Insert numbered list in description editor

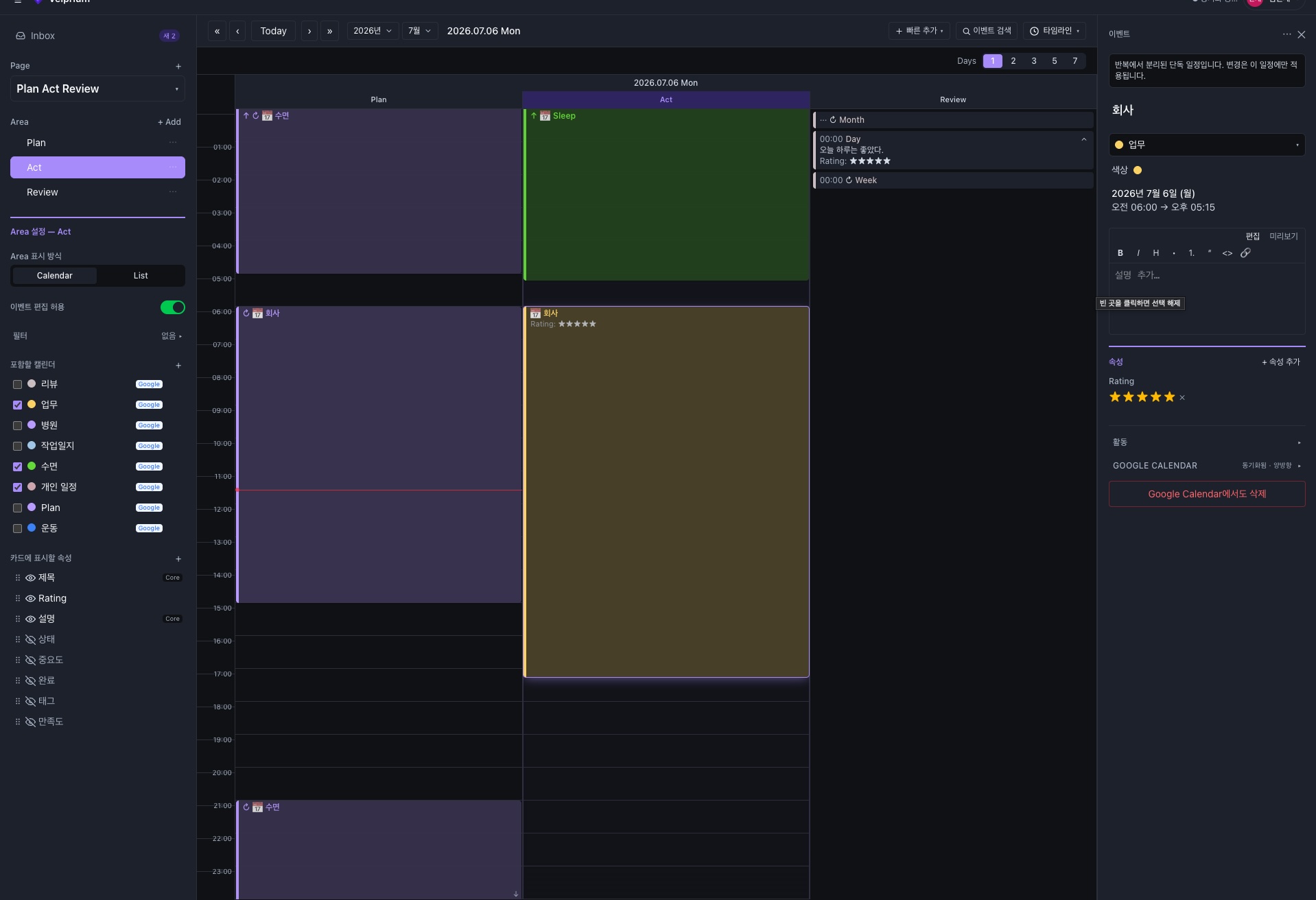pos(1192,253)
